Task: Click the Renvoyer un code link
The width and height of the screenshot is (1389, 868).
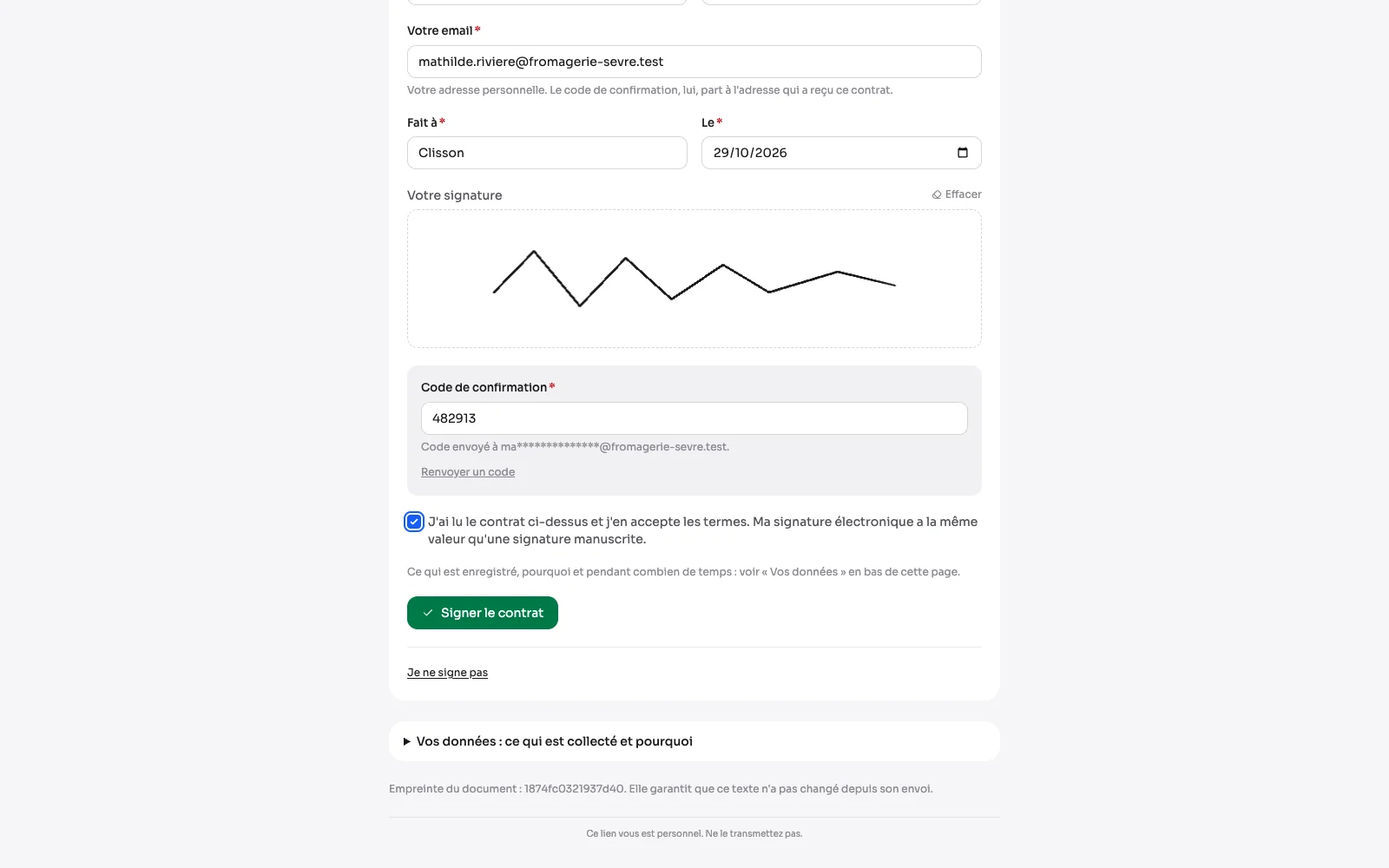Action: point(468,472)
